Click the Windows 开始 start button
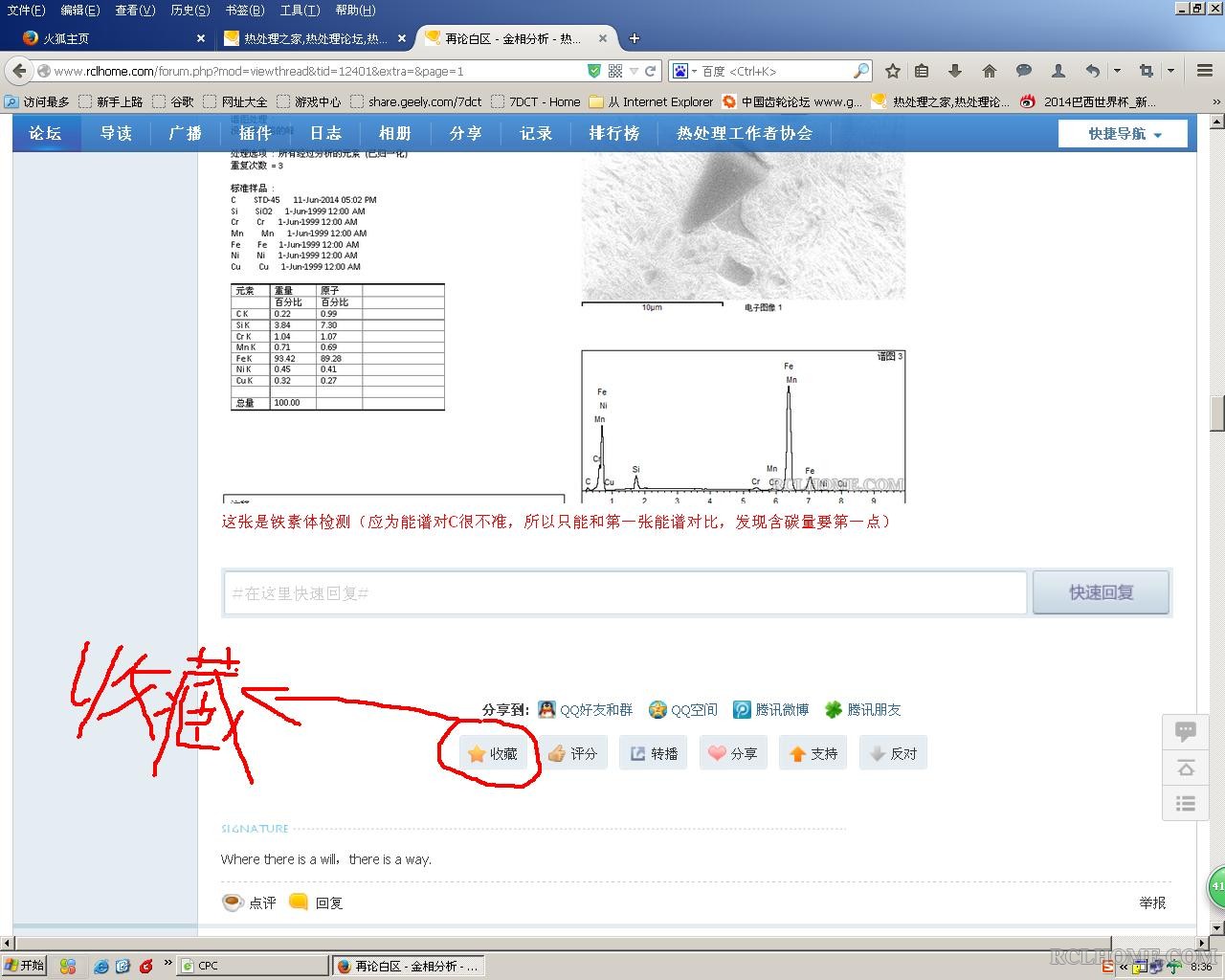Screen dimensions: 1225x980 (24, 966)
